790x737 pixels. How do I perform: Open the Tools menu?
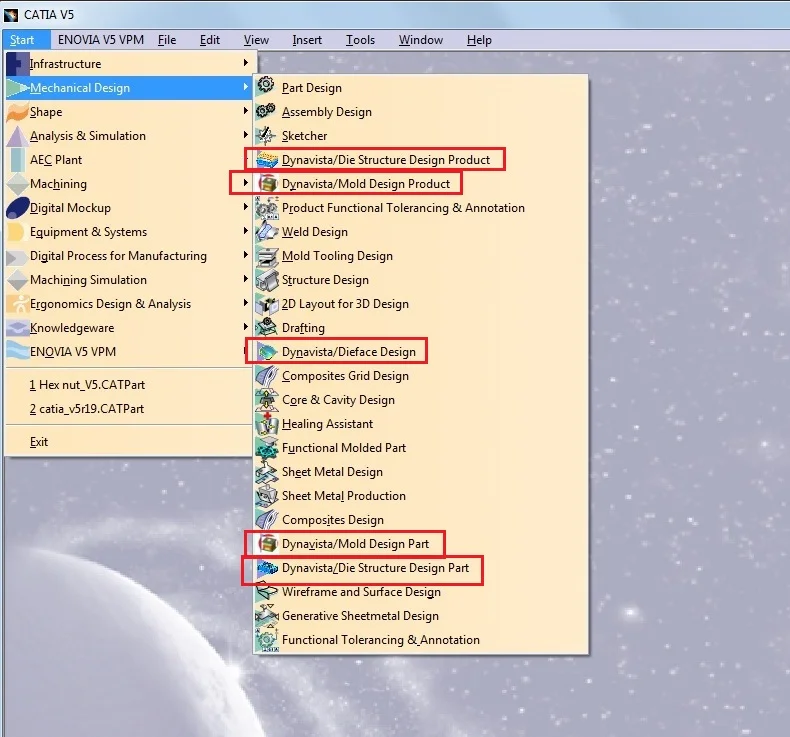(360, 40)
